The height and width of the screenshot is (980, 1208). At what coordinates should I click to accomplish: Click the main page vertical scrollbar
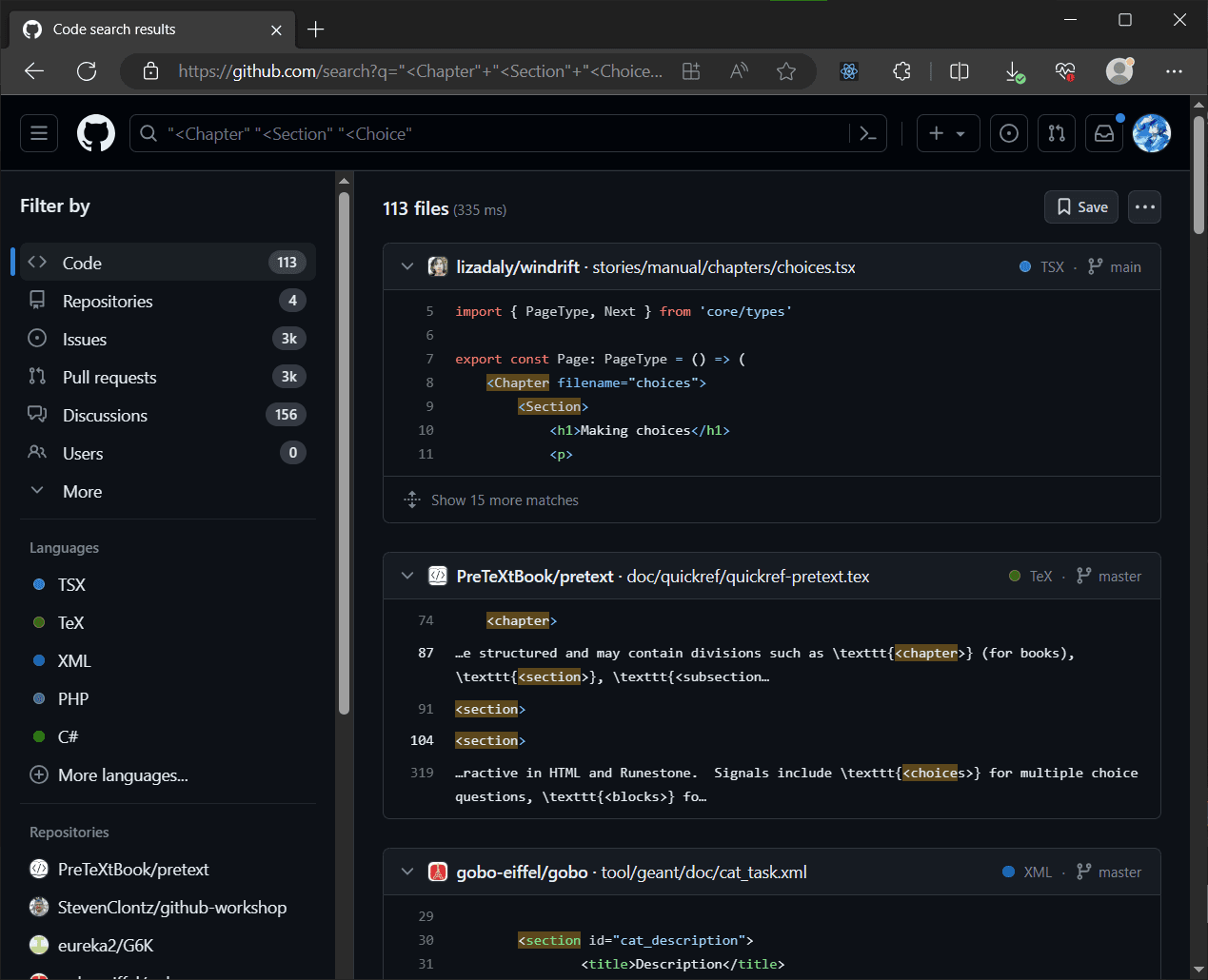point(1198,176)
